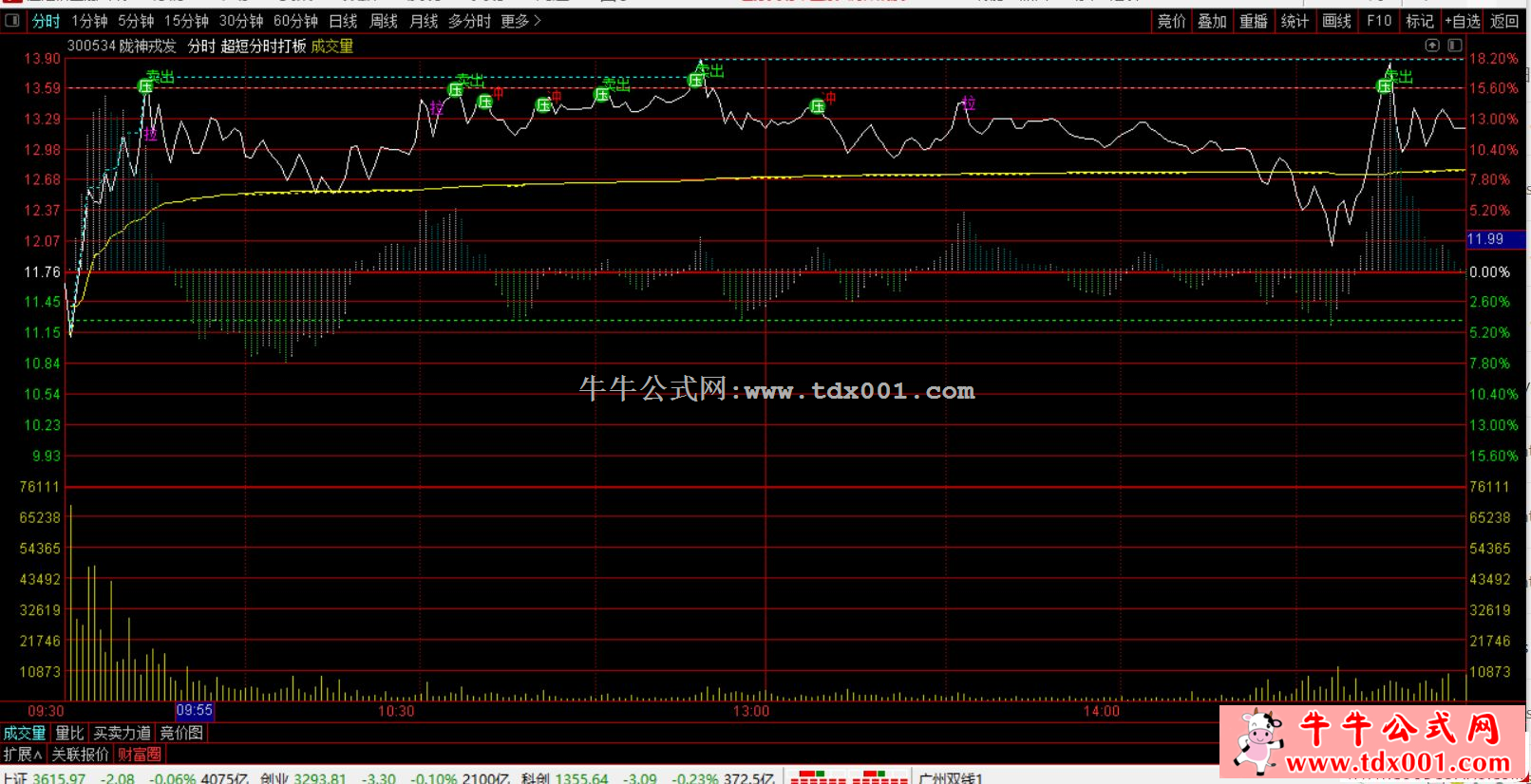1531x784 pixels.
Task: Click the 科创 1355.64 index in status bar
Action: pos(564,778)
